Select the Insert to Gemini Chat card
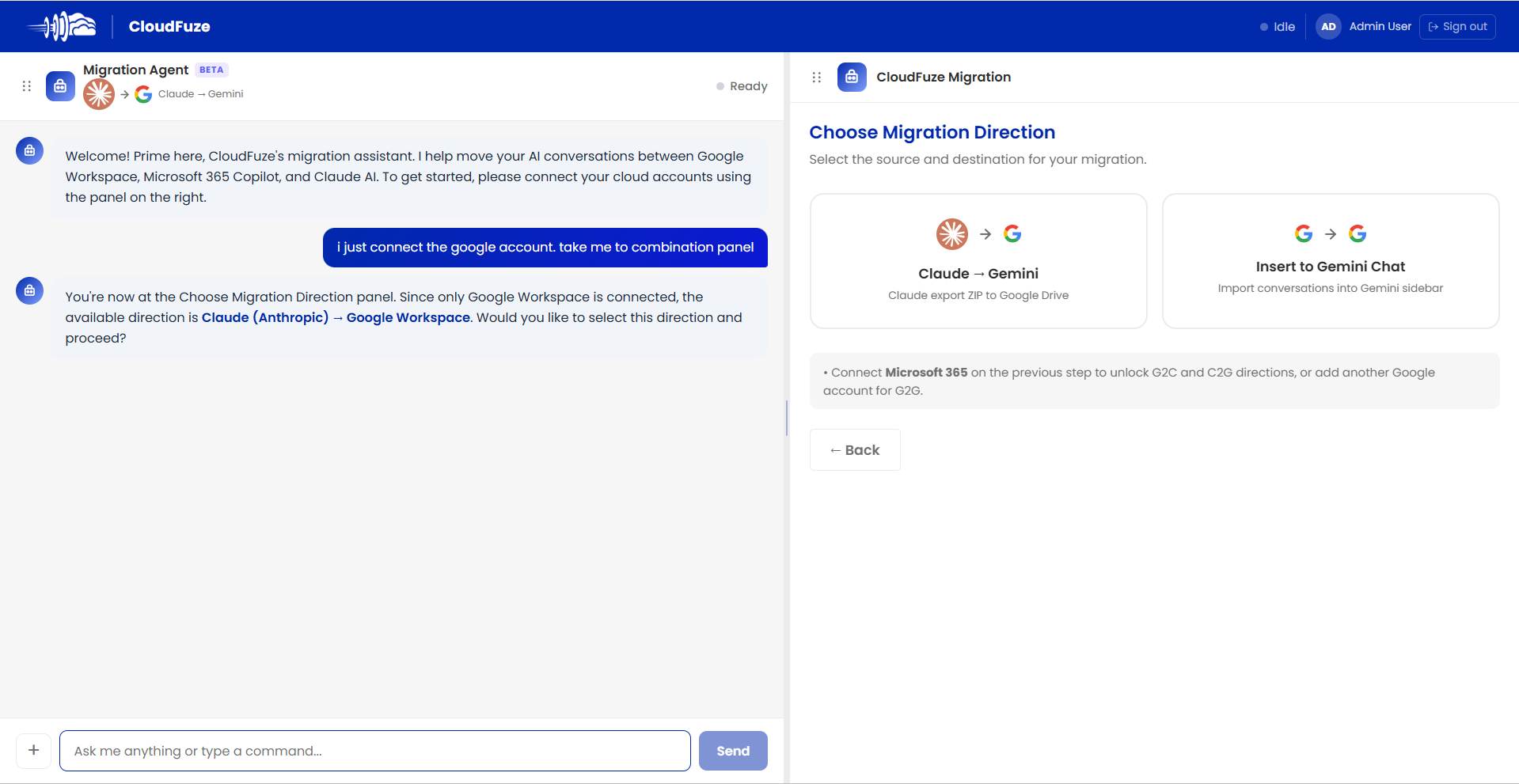The width and height of the screenshot is (1519, 784). pyautogui.click(x=1331, y=261)
